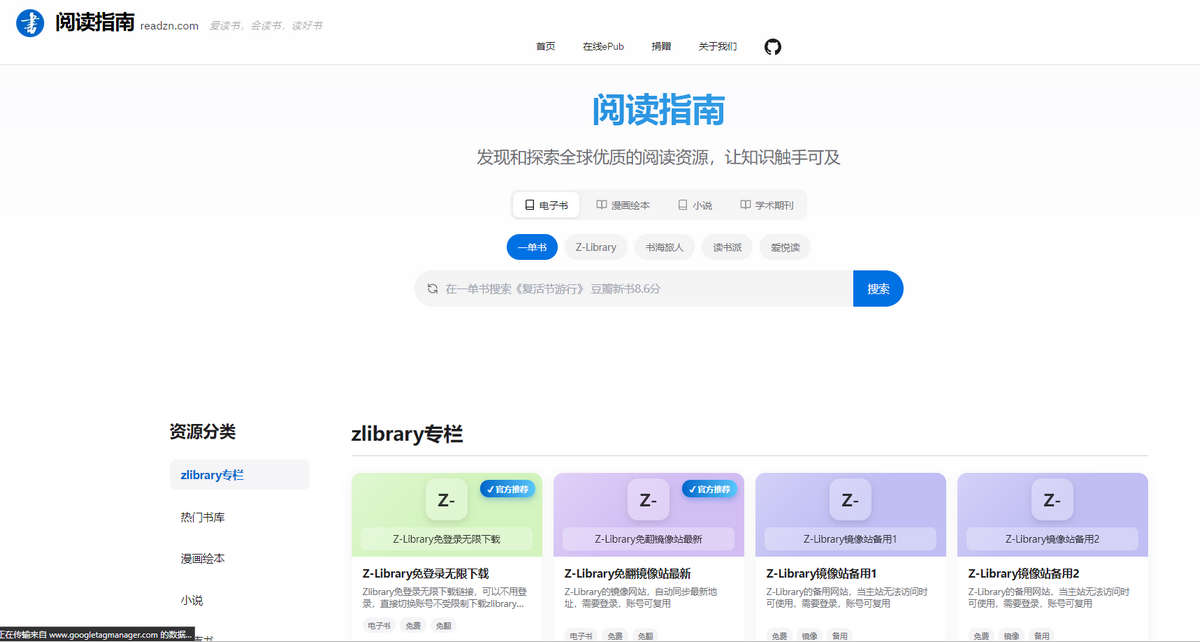Screen dimensions: 1200x642
Task: Click the Z- icon on 镜像站备用1 card
Action: coord(850,500)
